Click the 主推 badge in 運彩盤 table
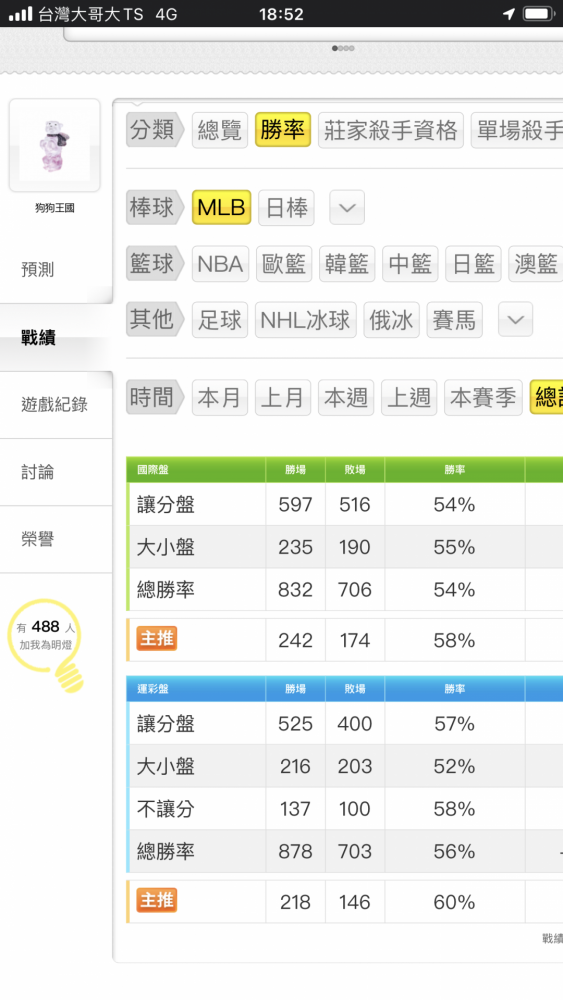The width and height of the screenshot is (563, 1000). pyautogui.click(x=157, y=900)
